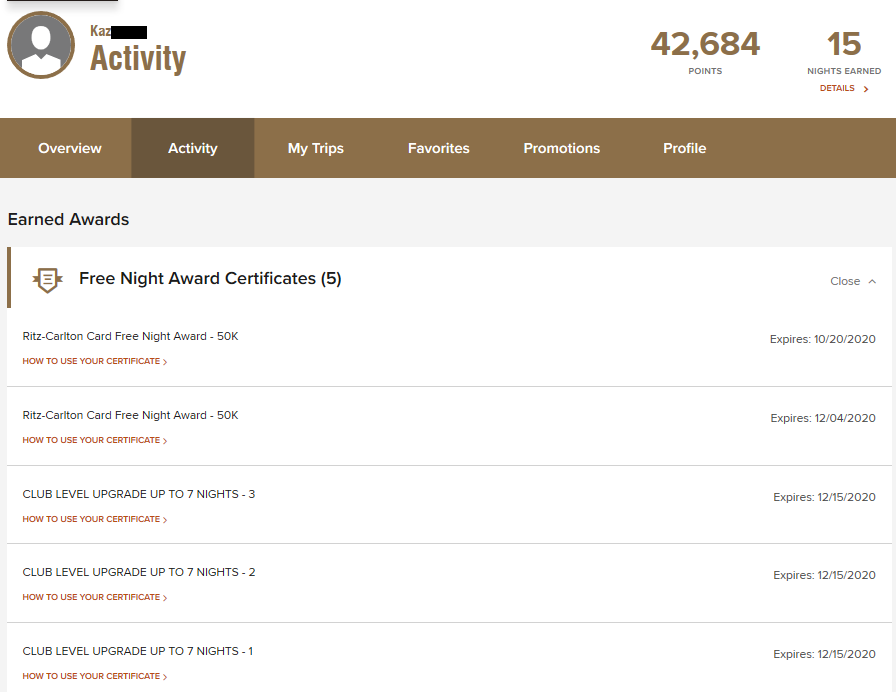Click Free Night Award Certificates (5) heading

point(210,278)
